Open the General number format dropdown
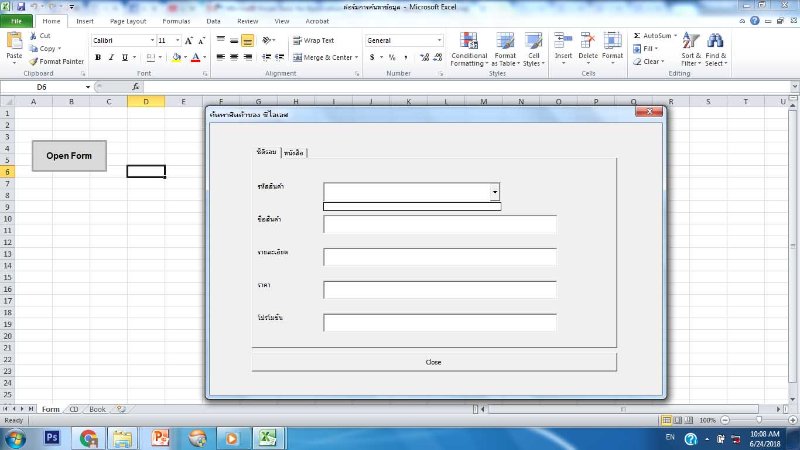This screenshot has width=800, height=450. click(x=438, y=41)
